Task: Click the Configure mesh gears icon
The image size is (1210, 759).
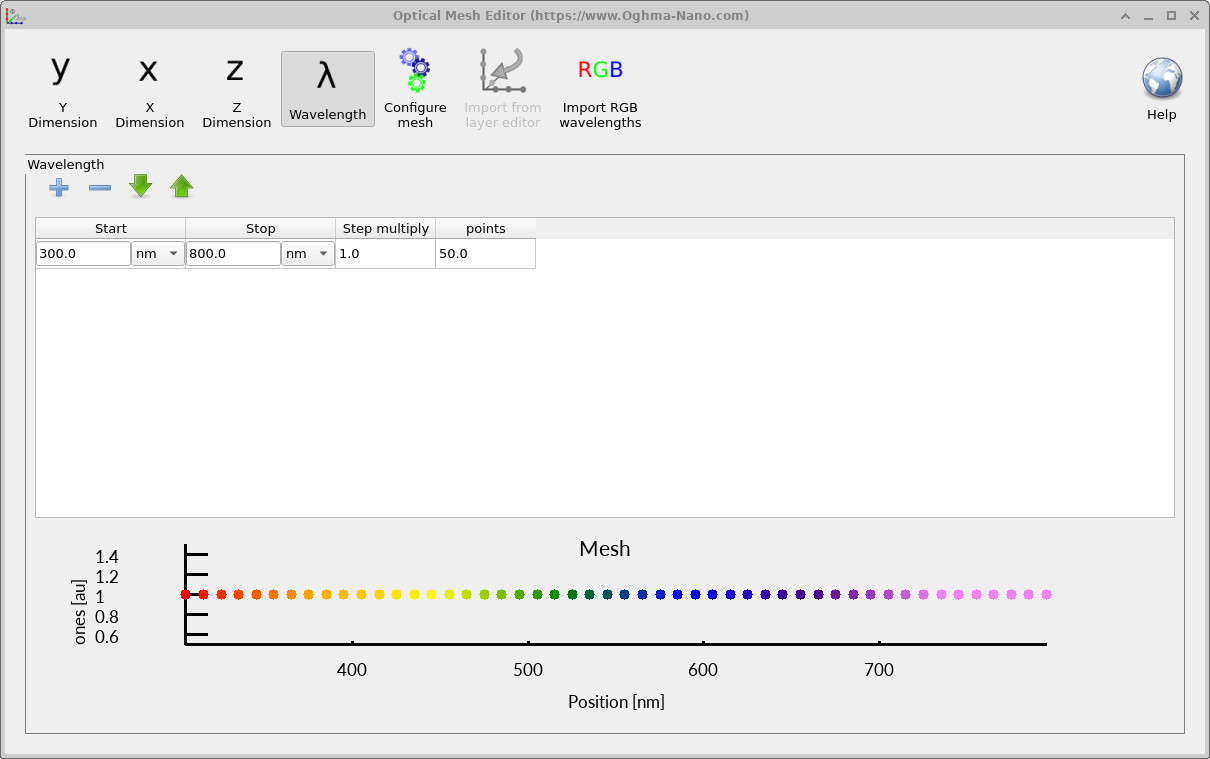Action: click(x=414, y=70)
